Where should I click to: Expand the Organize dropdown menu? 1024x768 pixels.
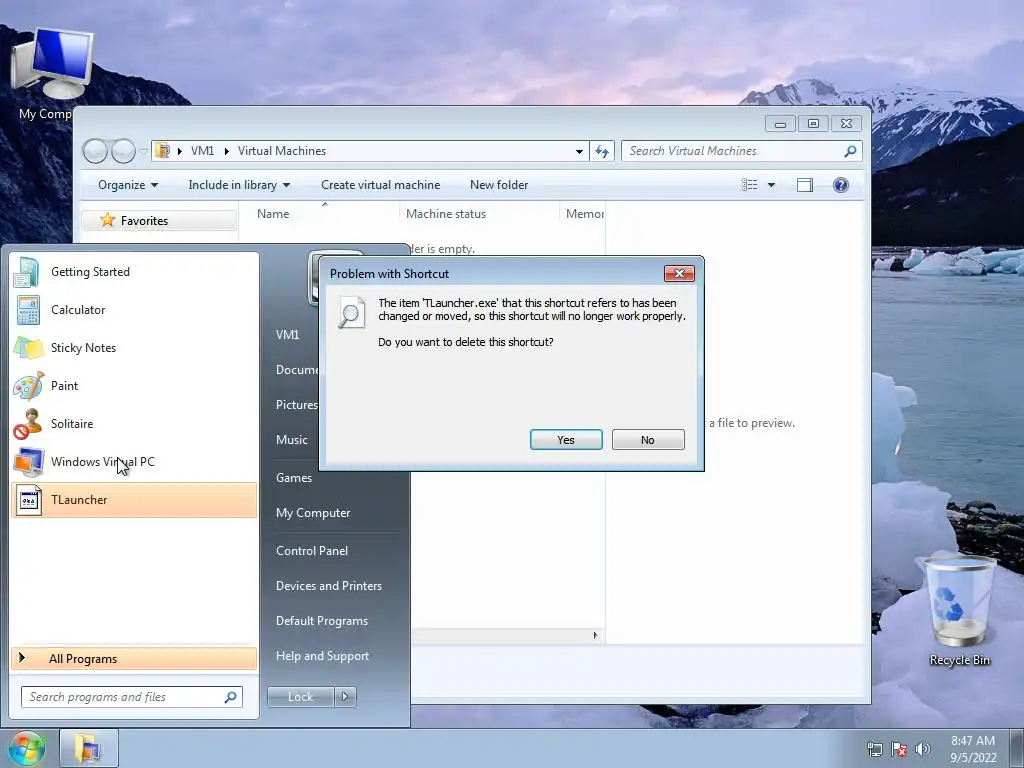(128, 185)
